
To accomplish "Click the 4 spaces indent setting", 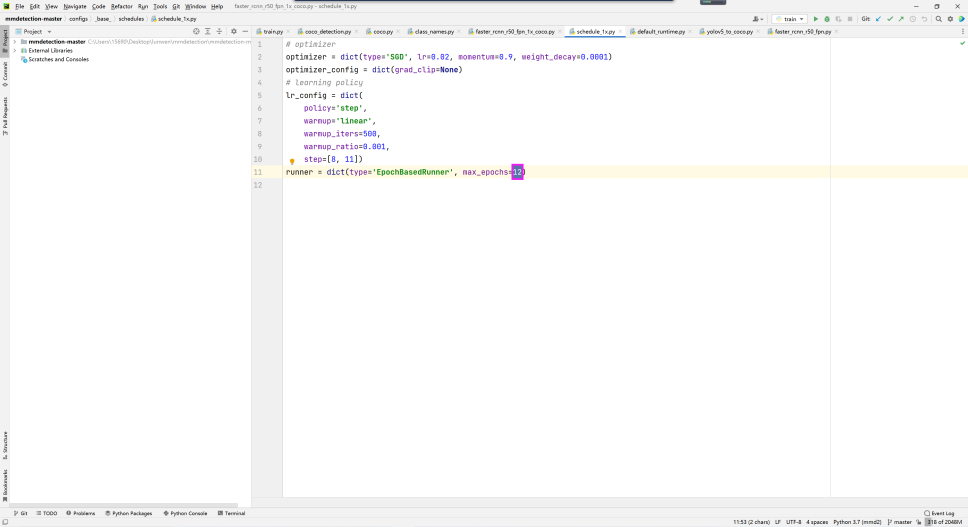I will click(x=817, y=522).
